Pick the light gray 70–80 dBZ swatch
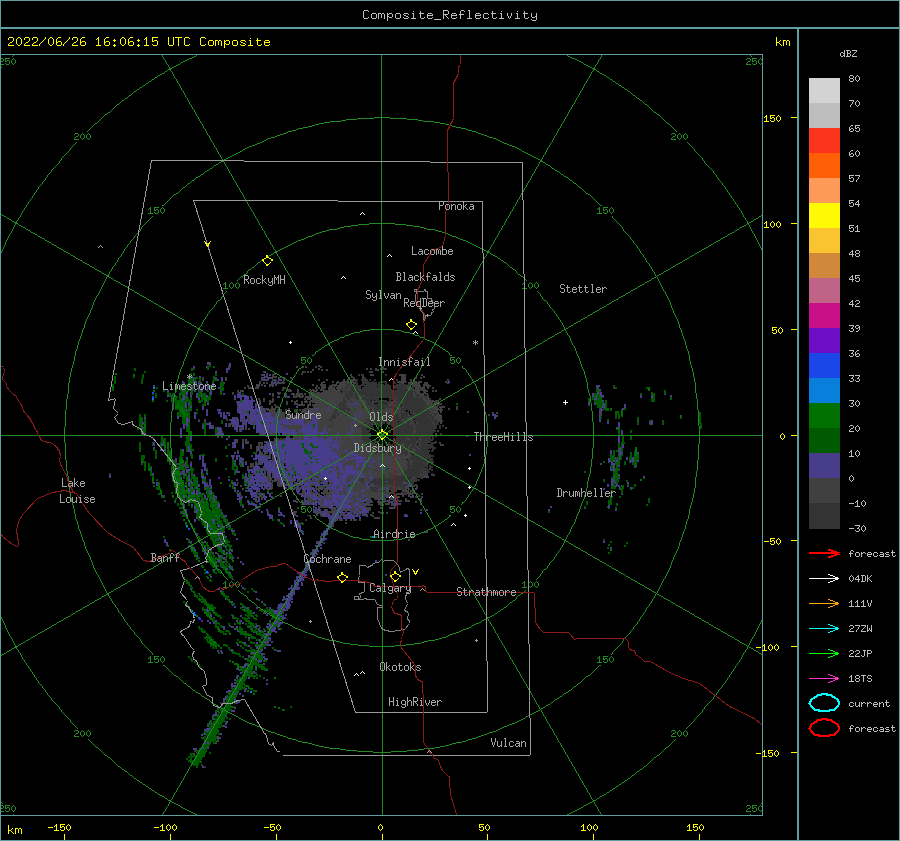Image resolution: width=900 pixels, height=841 pixels. click(824, 91)
